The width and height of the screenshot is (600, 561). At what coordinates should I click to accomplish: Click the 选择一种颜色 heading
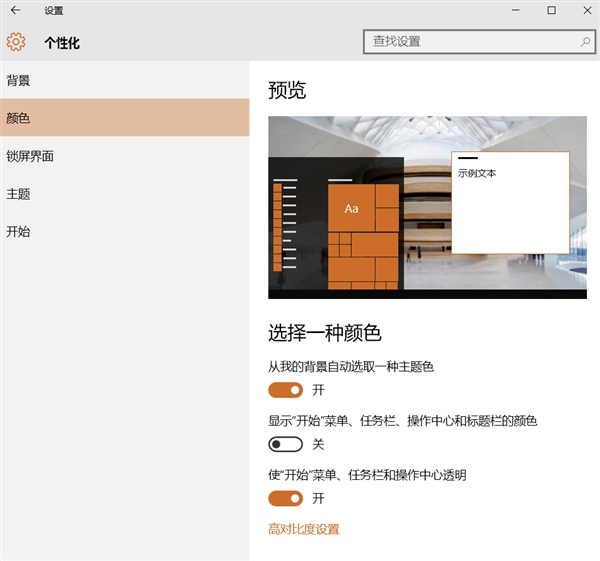click(x=324, y=333)
